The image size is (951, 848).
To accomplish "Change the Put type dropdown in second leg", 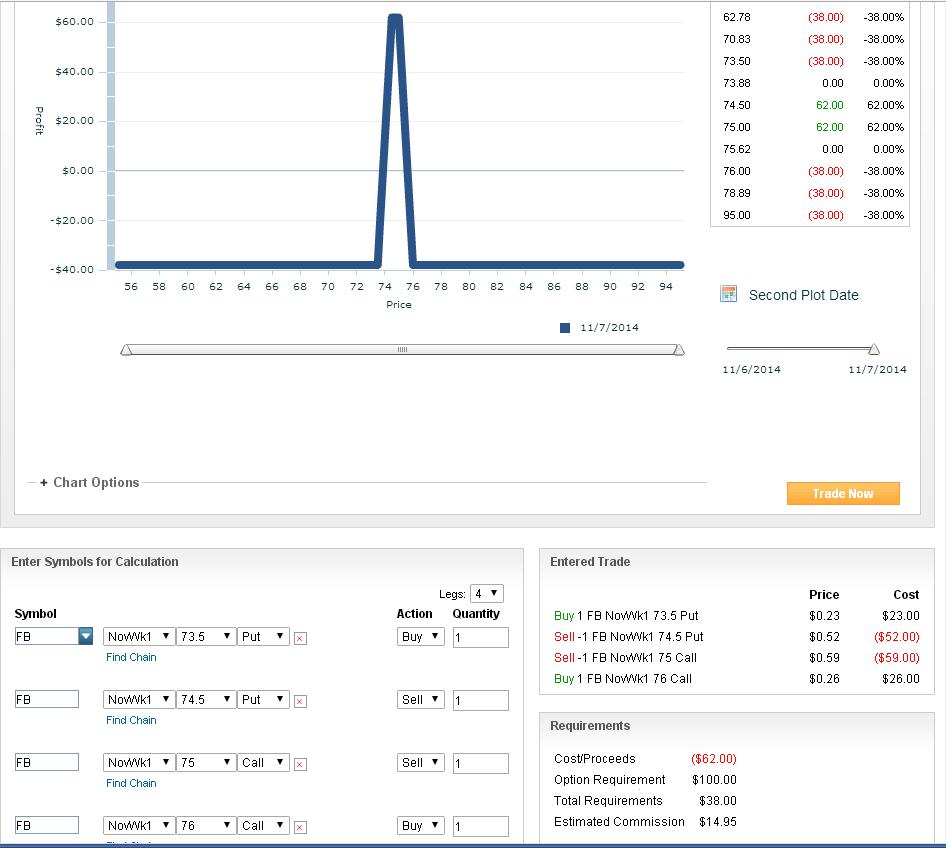I will [263, 700].
